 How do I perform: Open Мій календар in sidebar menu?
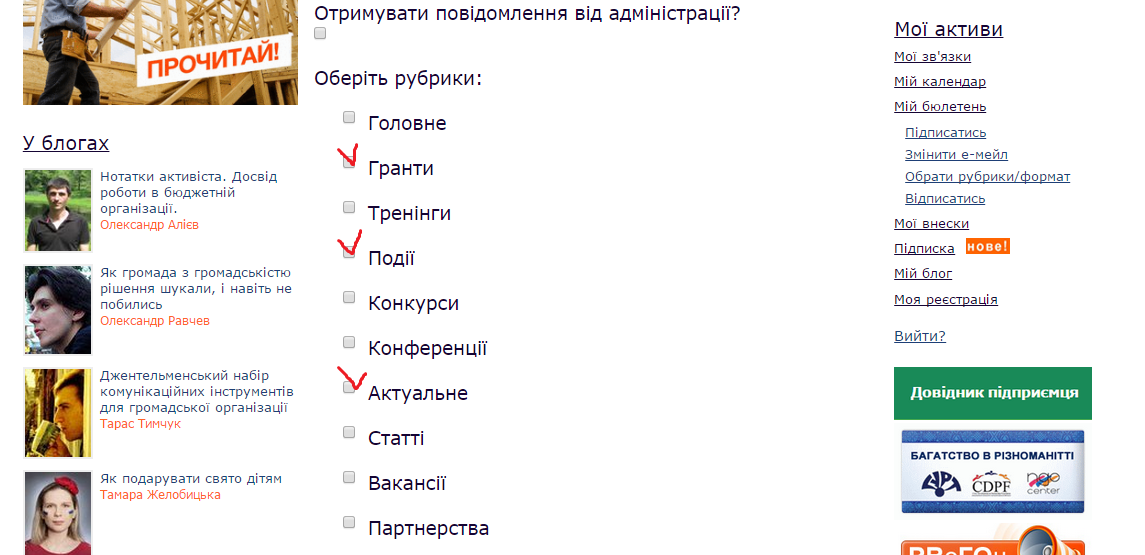[940, 82]
